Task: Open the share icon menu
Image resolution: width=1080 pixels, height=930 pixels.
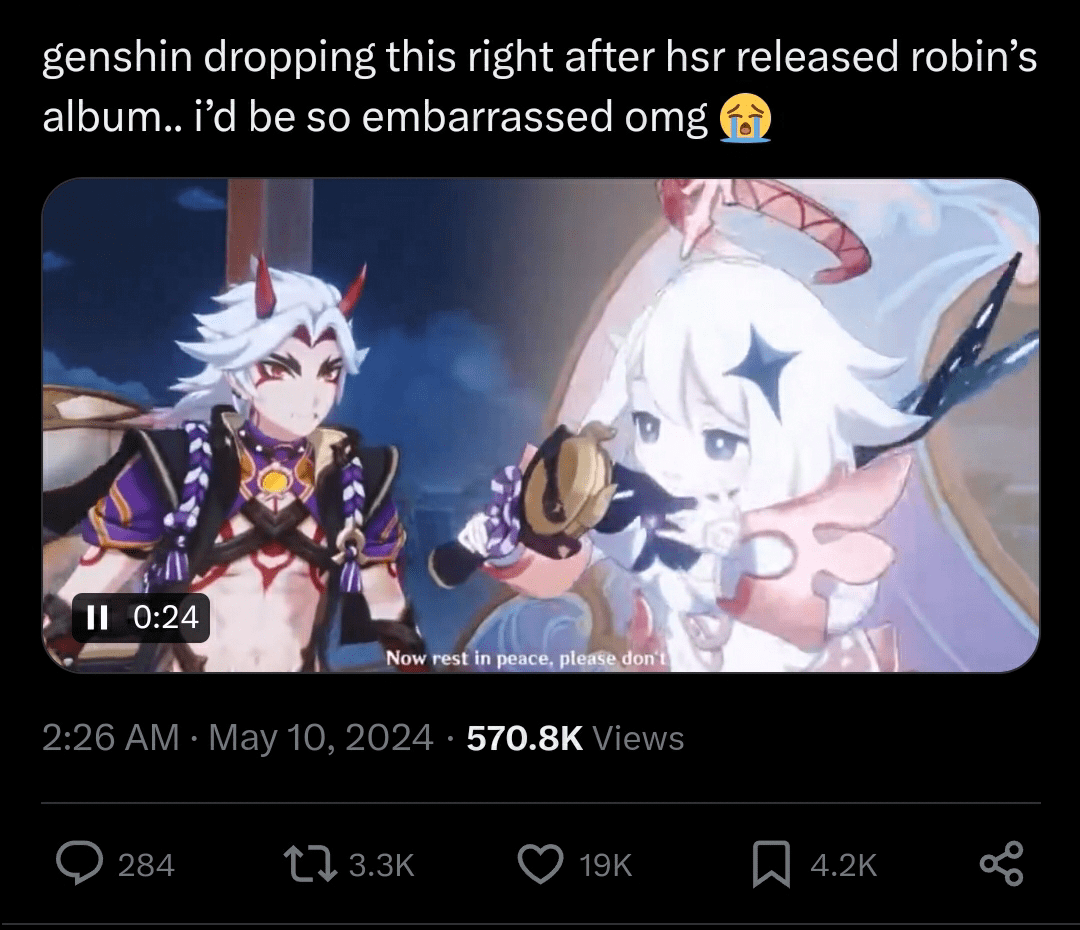Action: (1002, 863)
